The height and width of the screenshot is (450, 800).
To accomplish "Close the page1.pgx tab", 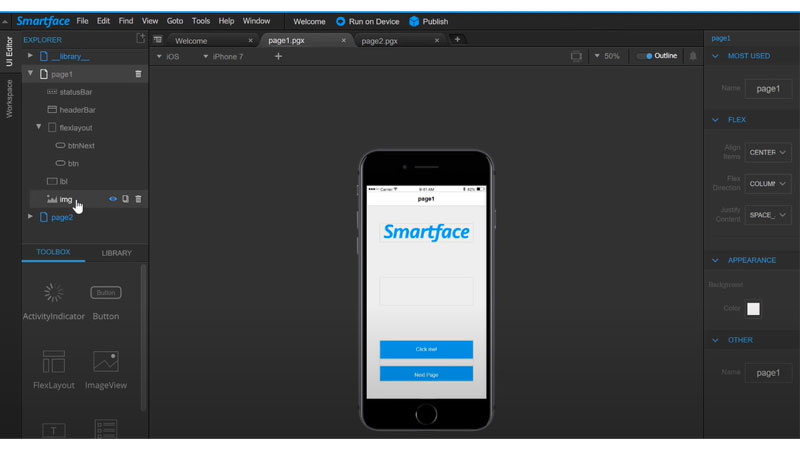I will click(343, 40).
